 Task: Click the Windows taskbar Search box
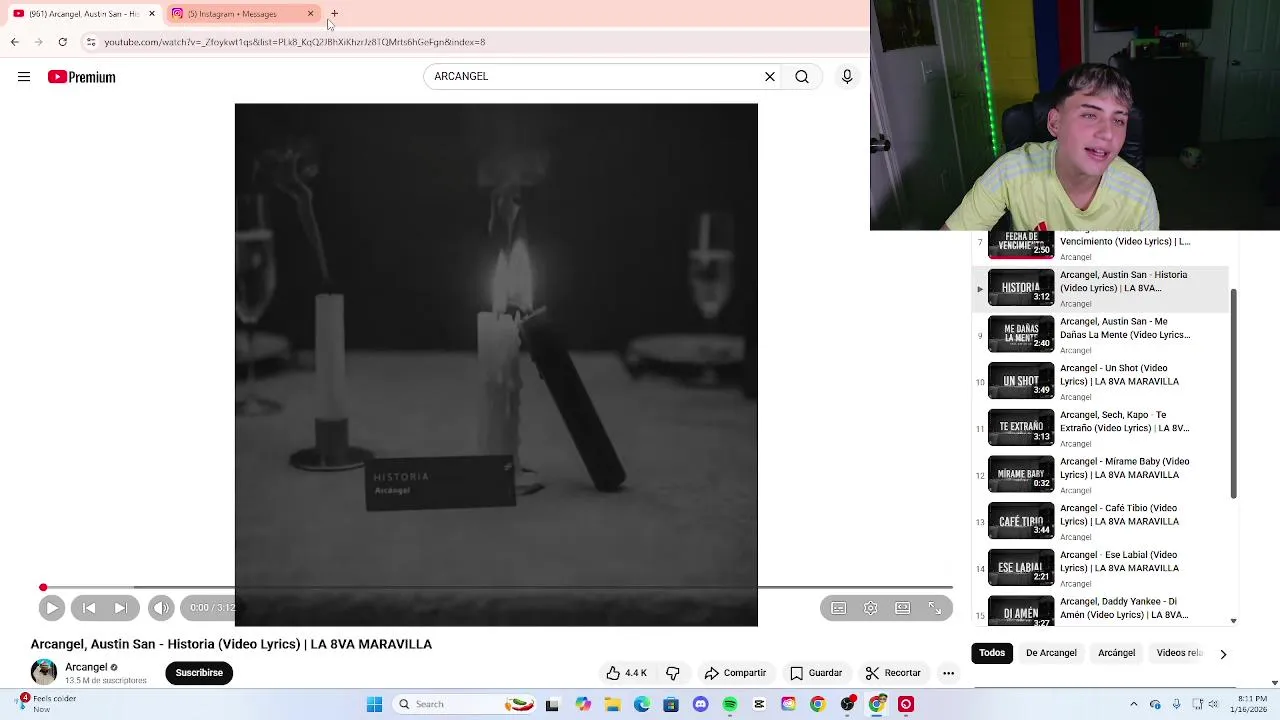click(x=465, y=705)
